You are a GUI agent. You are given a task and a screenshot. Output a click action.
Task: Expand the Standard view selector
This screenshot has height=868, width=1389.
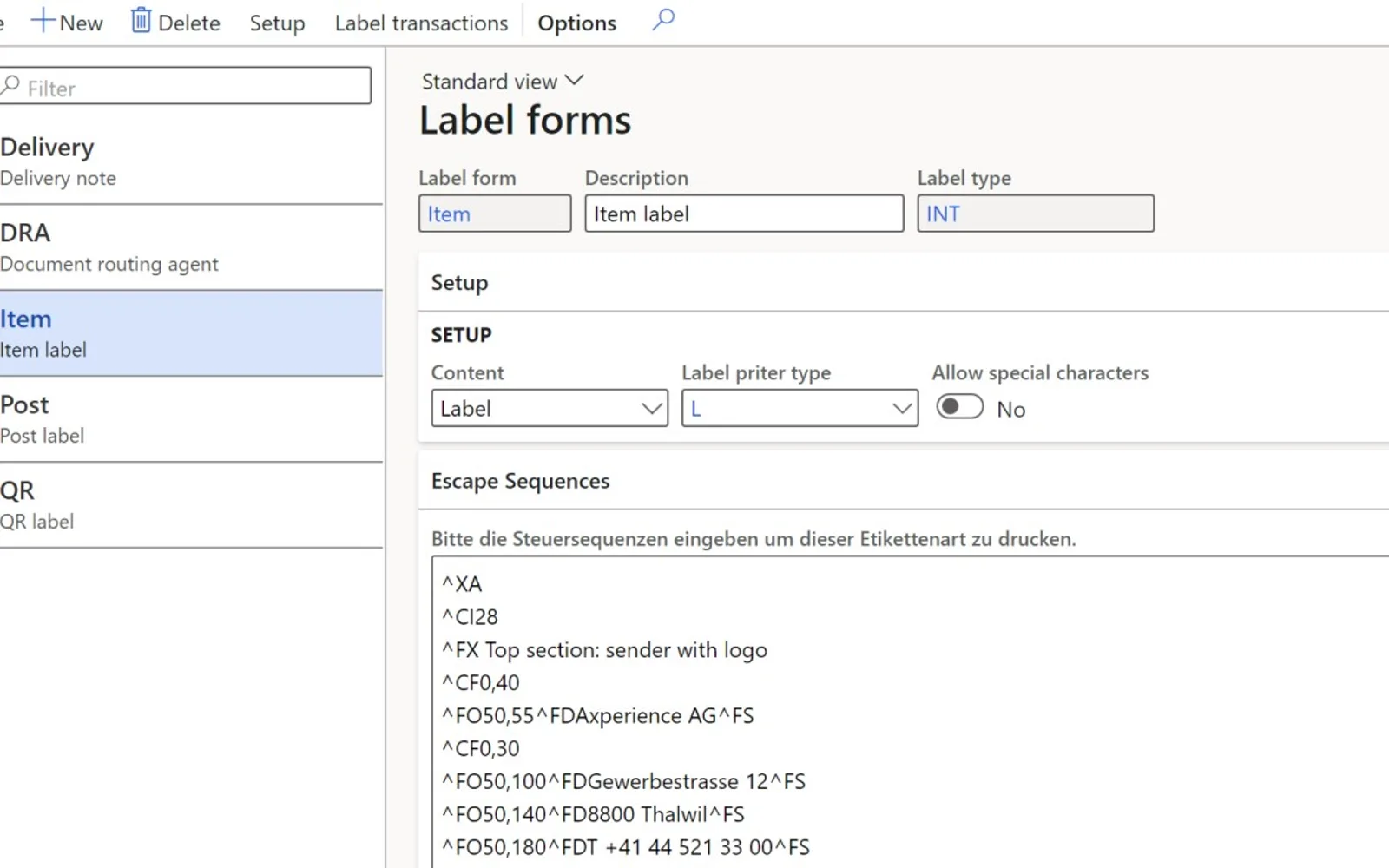503,82
